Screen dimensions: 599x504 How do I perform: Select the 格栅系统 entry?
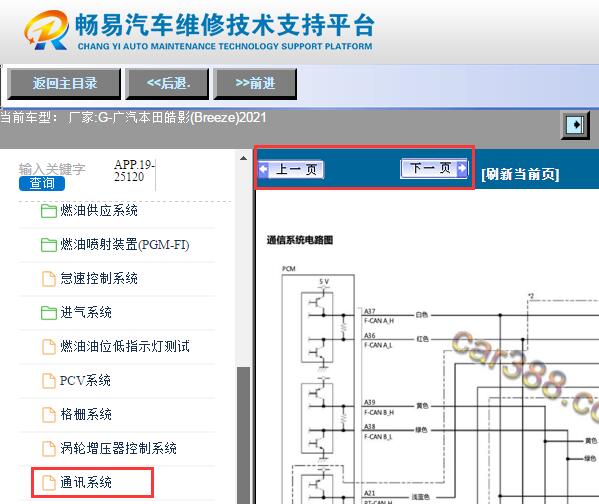click(x=86, y=415)
